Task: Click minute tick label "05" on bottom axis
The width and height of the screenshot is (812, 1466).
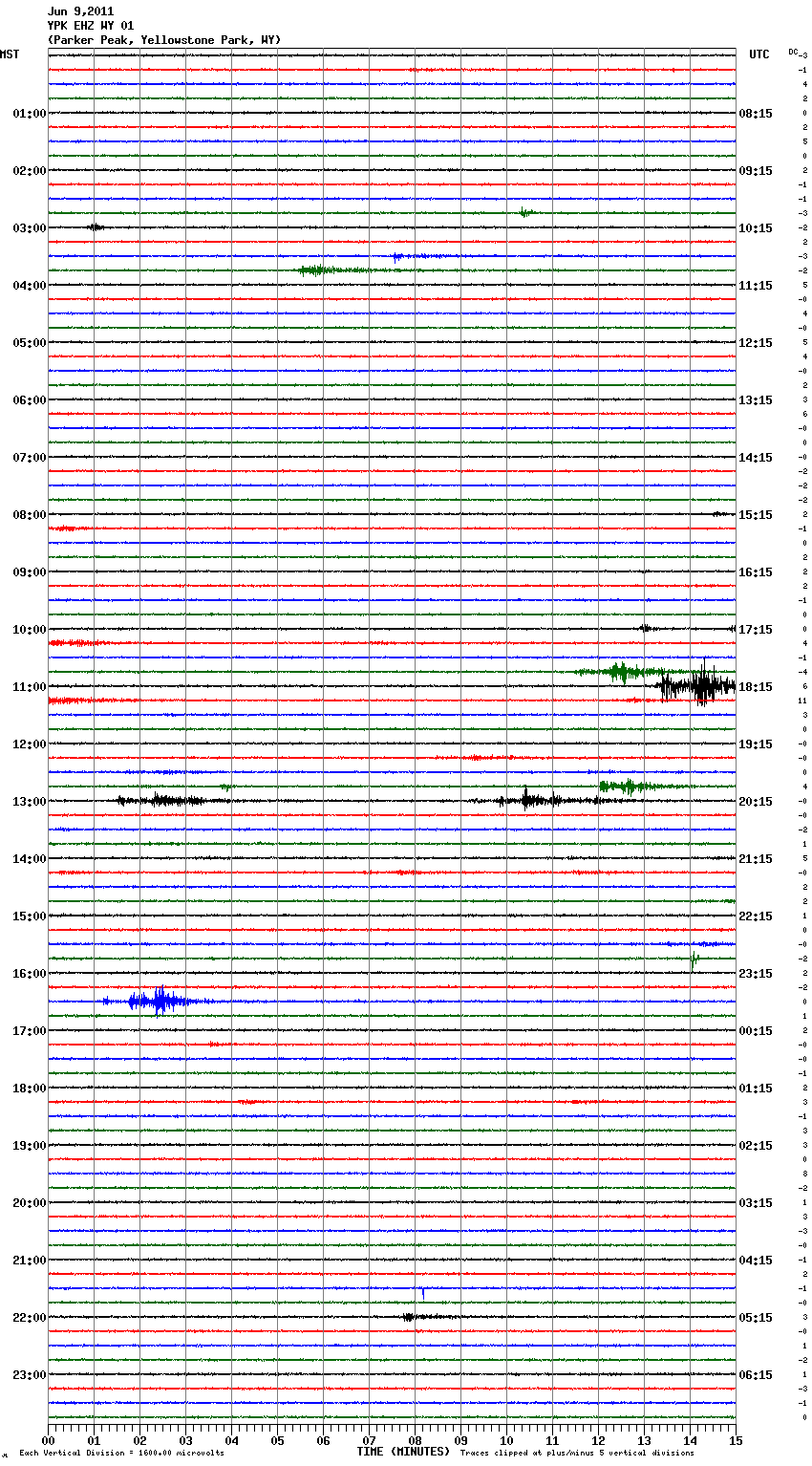Action: pyautogui.click(x=278, y=1439)
